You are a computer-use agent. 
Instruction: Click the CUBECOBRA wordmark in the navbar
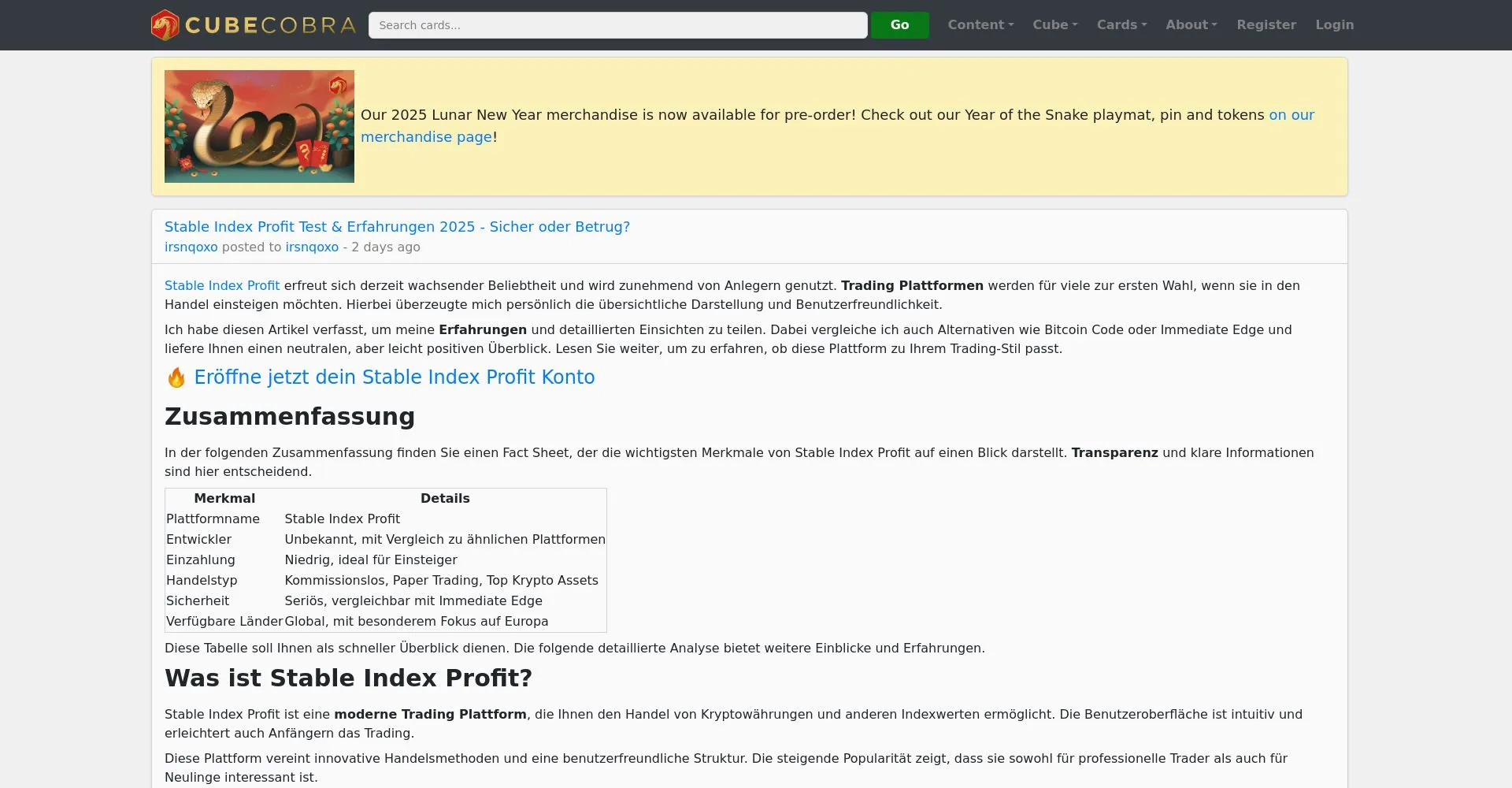pyautogui.click(x=270, y=25)
